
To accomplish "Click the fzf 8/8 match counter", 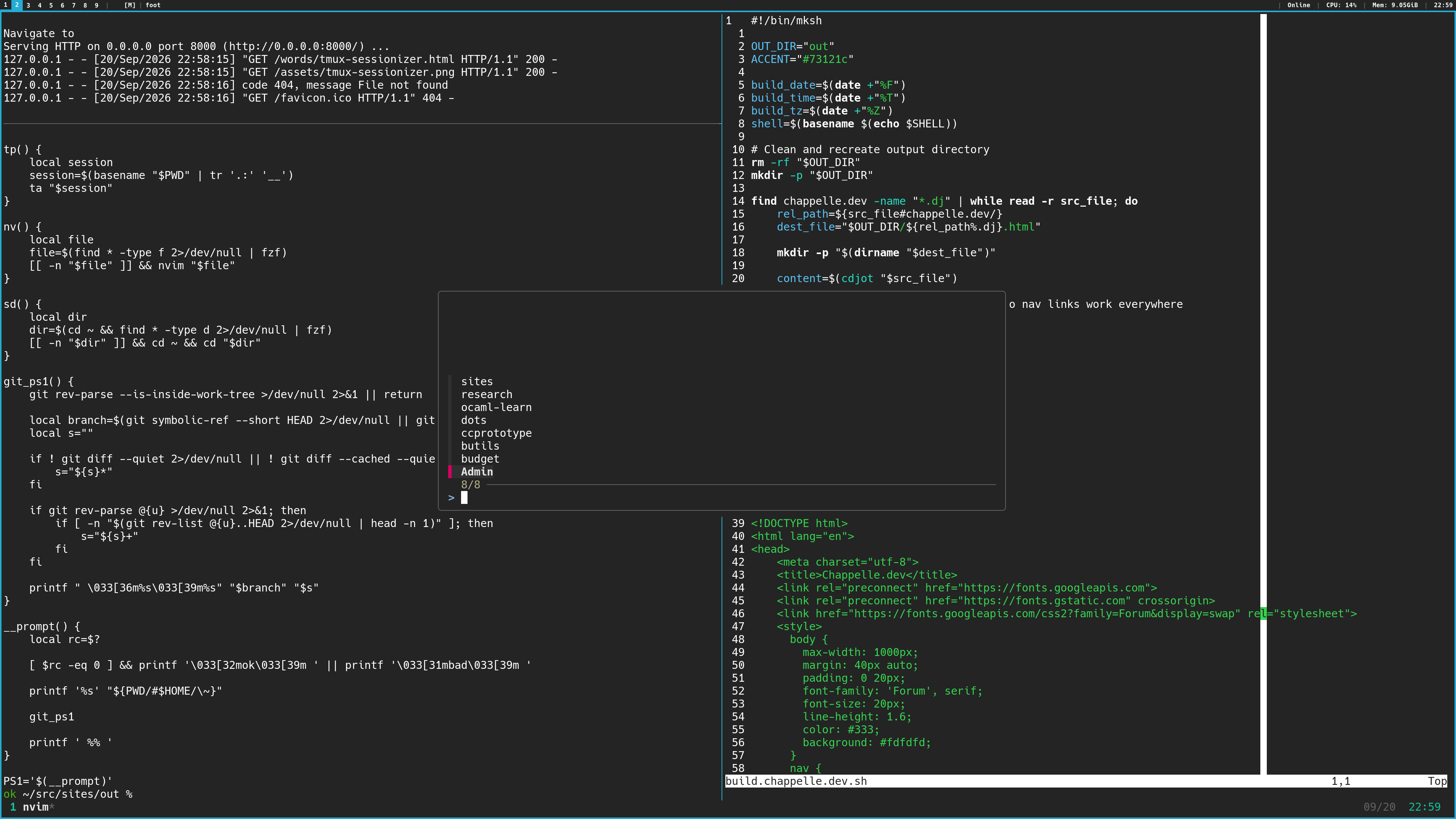I will click(470, 485).
